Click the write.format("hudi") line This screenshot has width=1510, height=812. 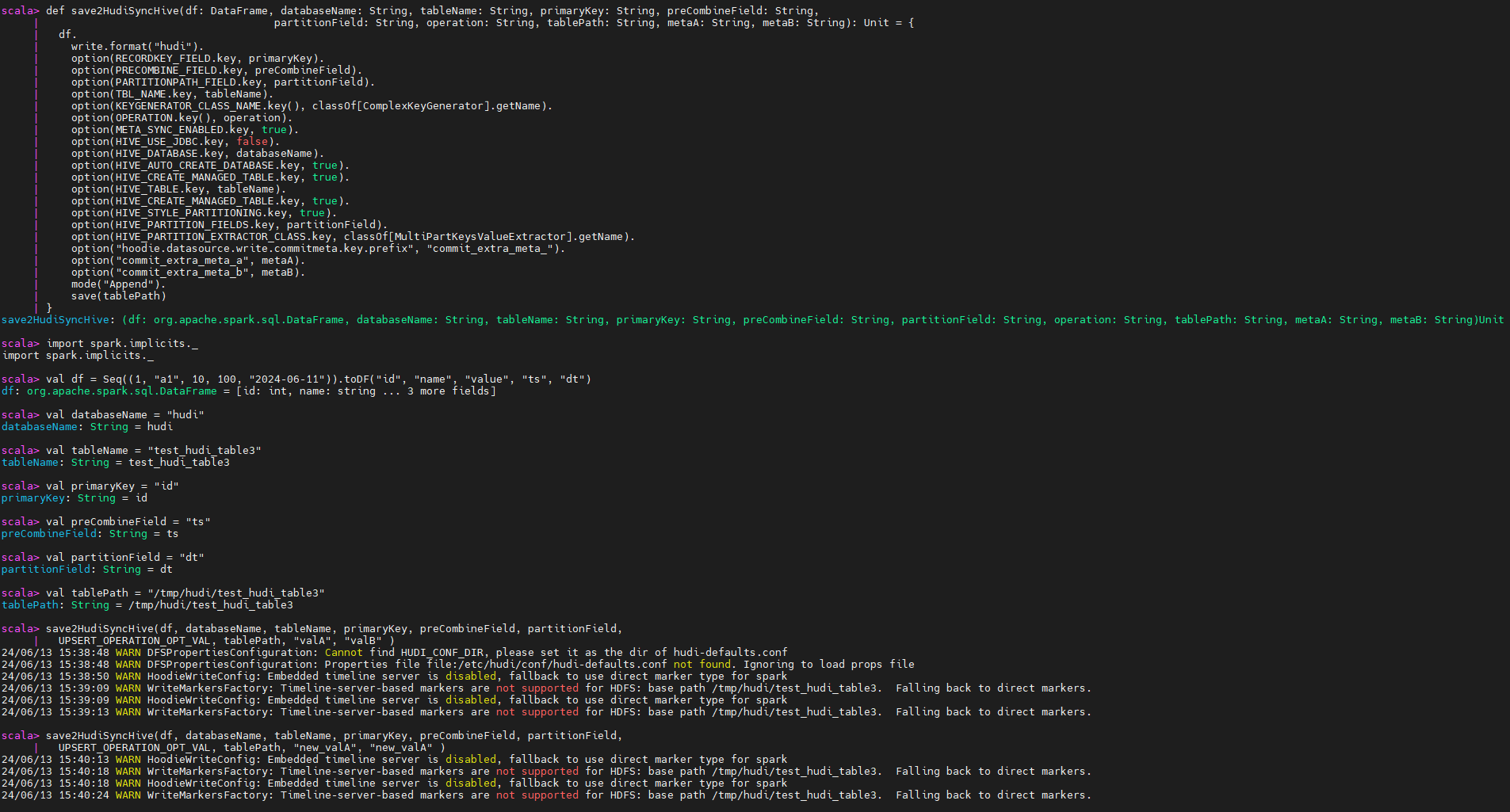(136, 47)
